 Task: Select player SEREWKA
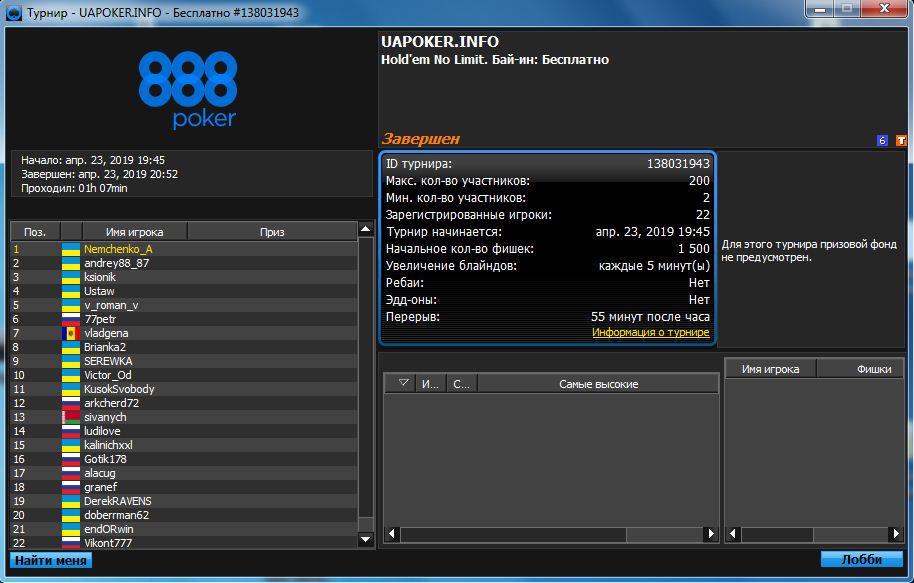click(x=184, y=361)
